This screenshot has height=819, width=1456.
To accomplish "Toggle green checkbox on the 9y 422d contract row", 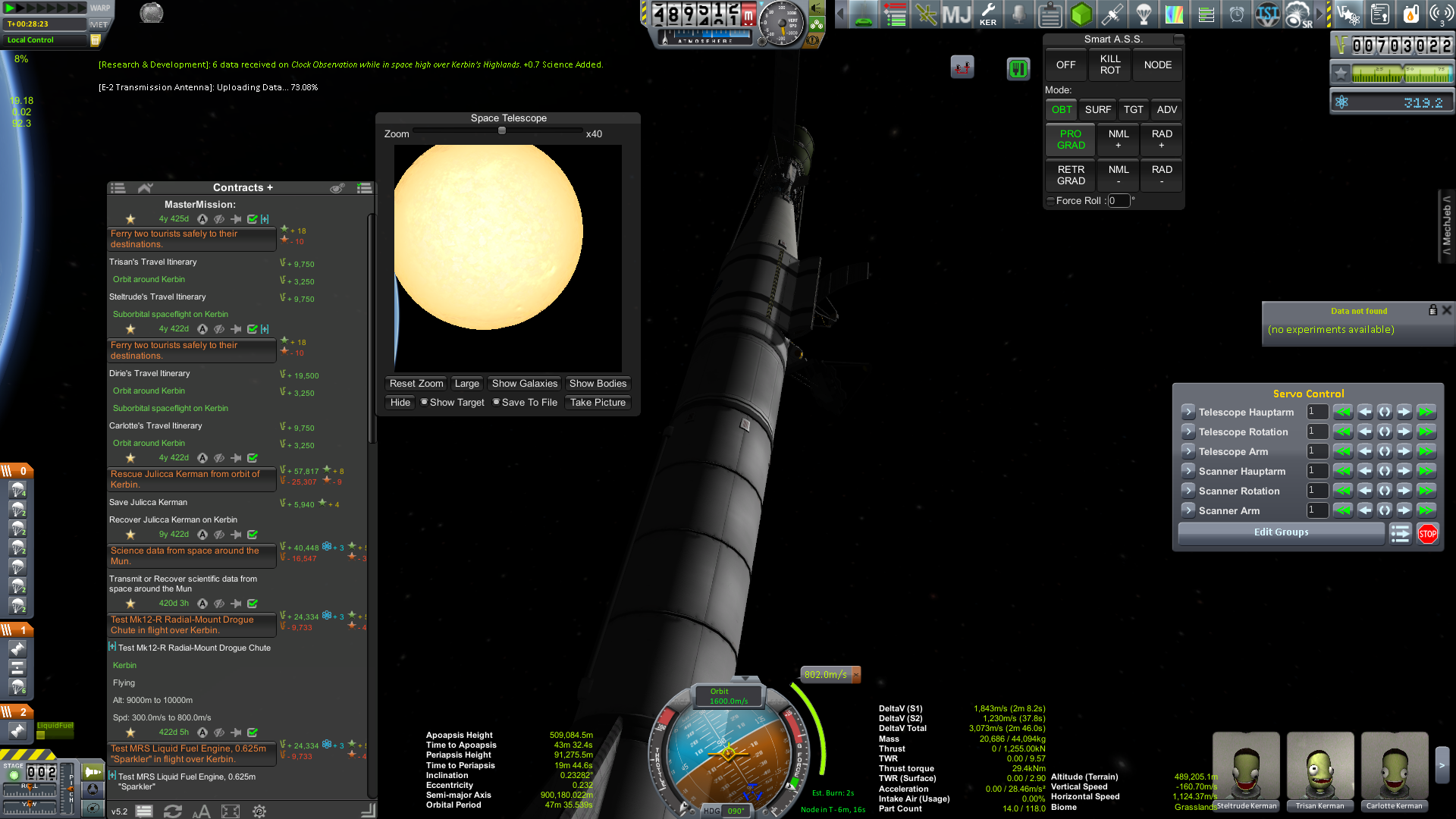I will tap(253, 535).
